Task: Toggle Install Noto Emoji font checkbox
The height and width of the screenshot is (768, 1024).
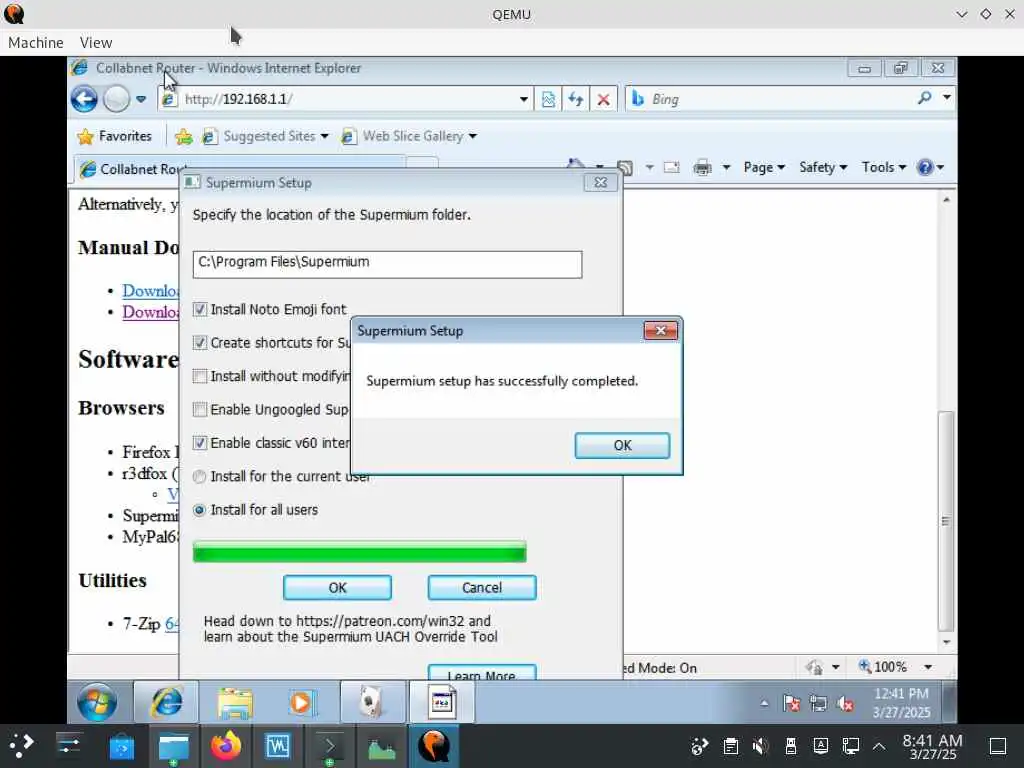Action: click(x=200, y=310)
